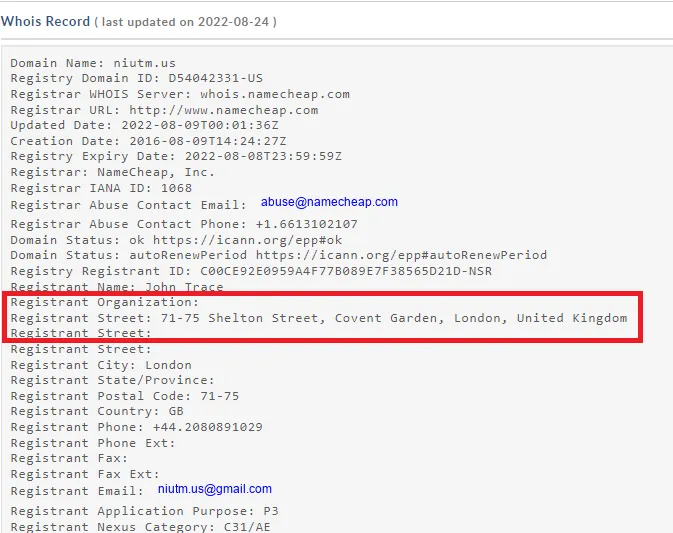This screenshot has width=673, height=533.
Task: Select the Registrant Fax Ext: line
Action: pos(85,474)
